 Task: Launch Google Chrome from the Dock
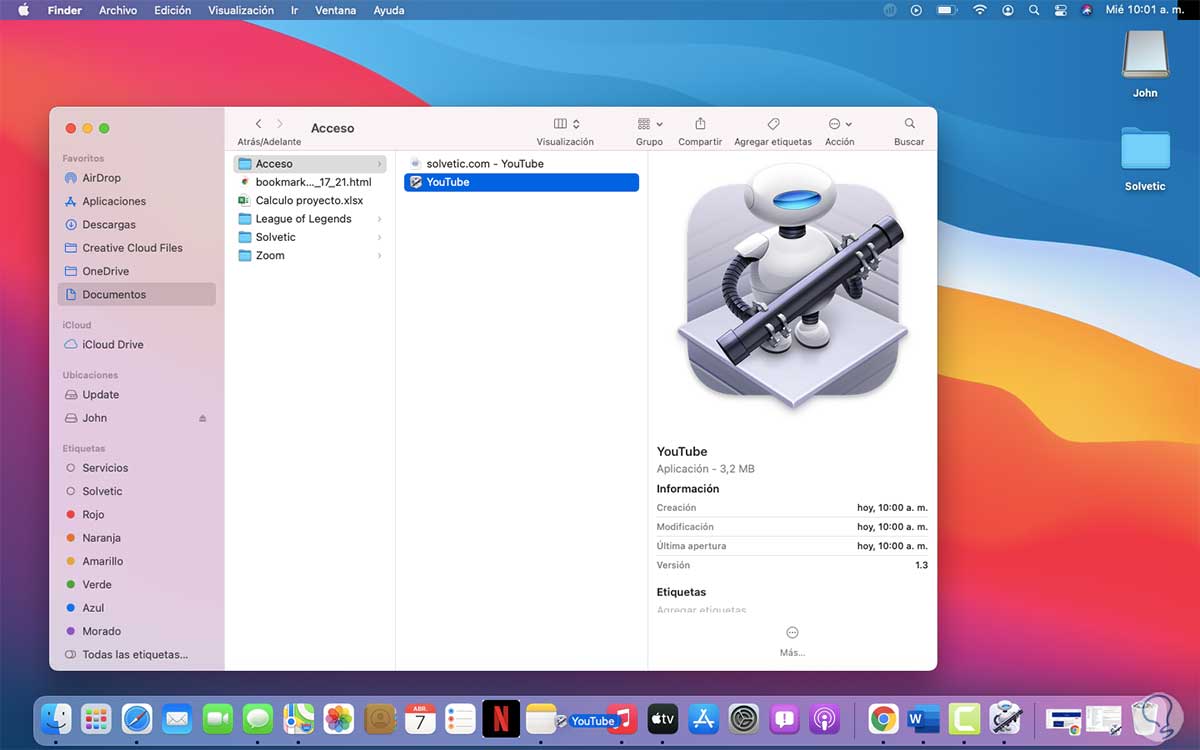pos(883,718)
